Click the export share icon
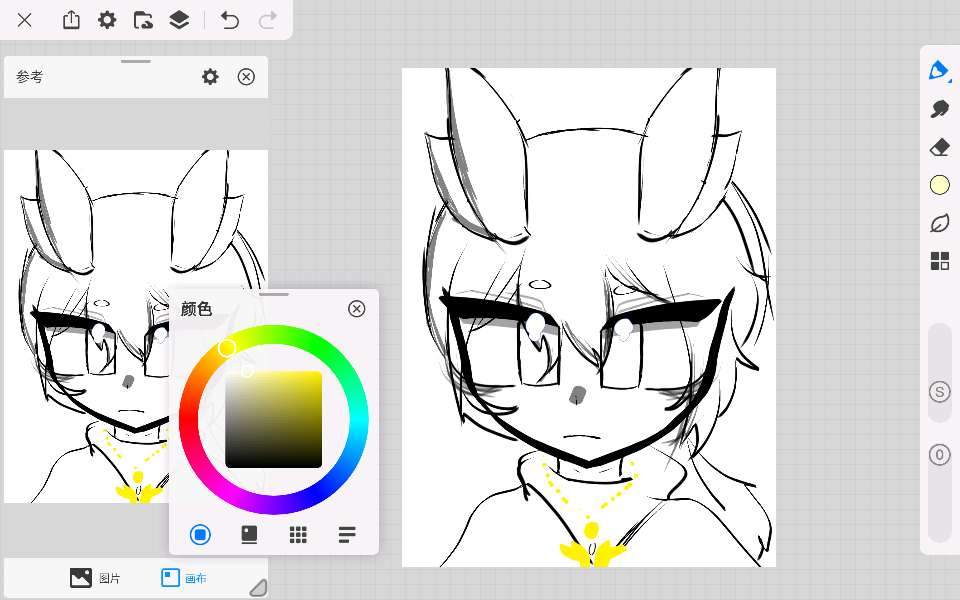Screen dimensions: 960x600 [71, 20]
